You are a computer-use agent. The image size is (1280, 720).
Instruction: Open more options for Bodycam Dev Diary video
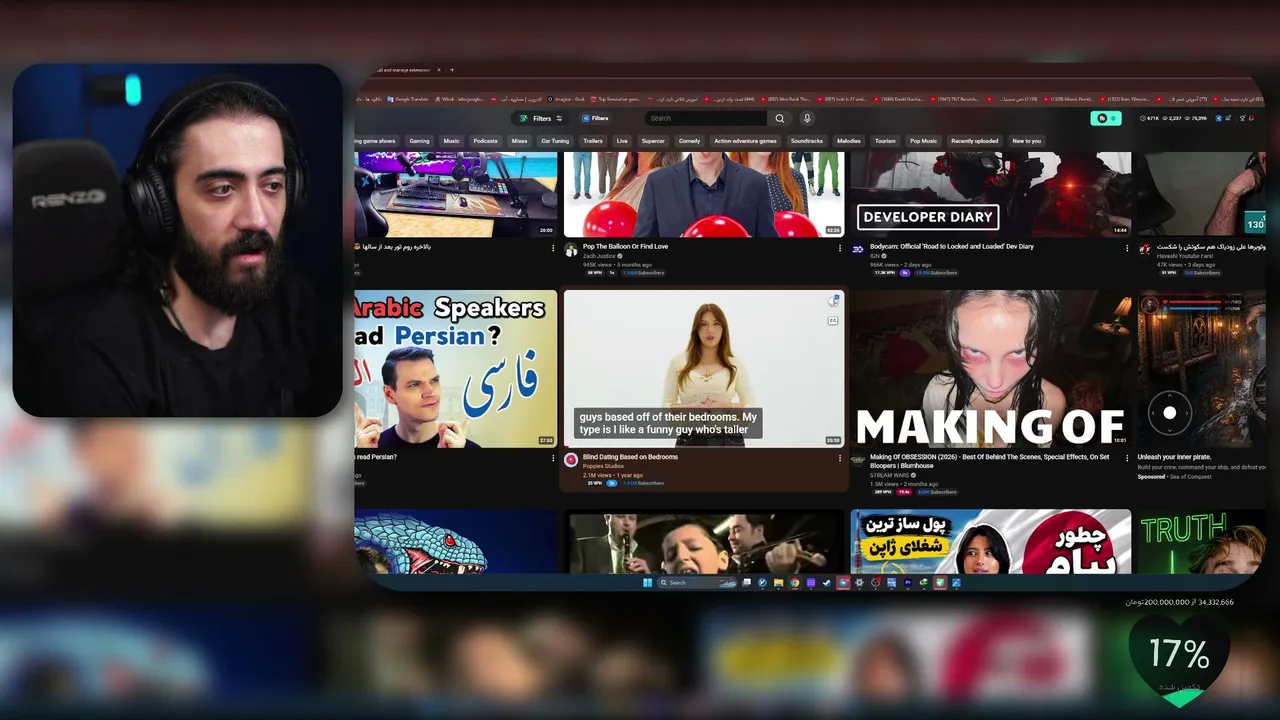[x=1127, y=248]
